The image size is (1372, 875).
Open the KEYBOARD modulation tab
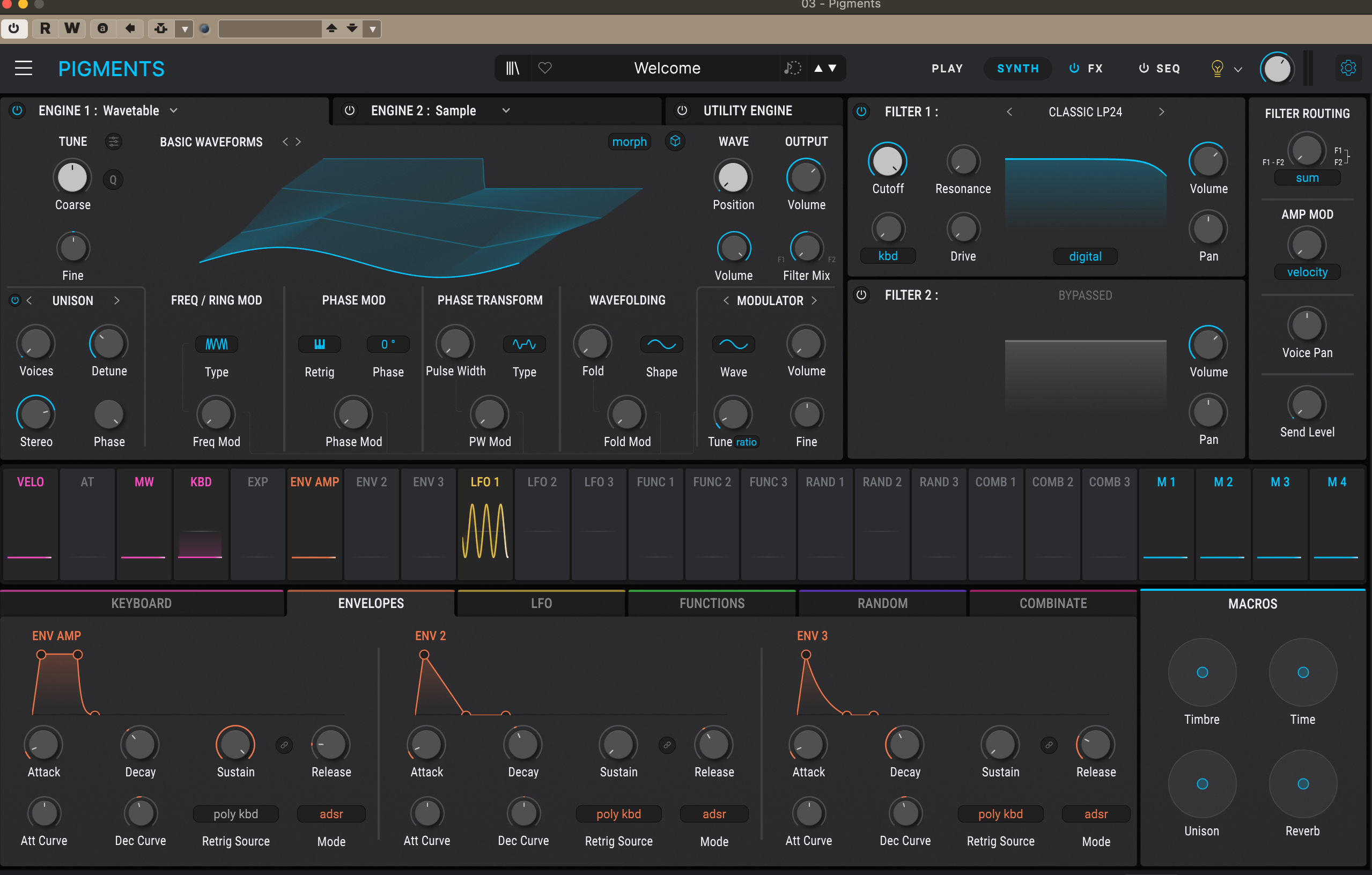pyautogui.click(x=141, y=603)
